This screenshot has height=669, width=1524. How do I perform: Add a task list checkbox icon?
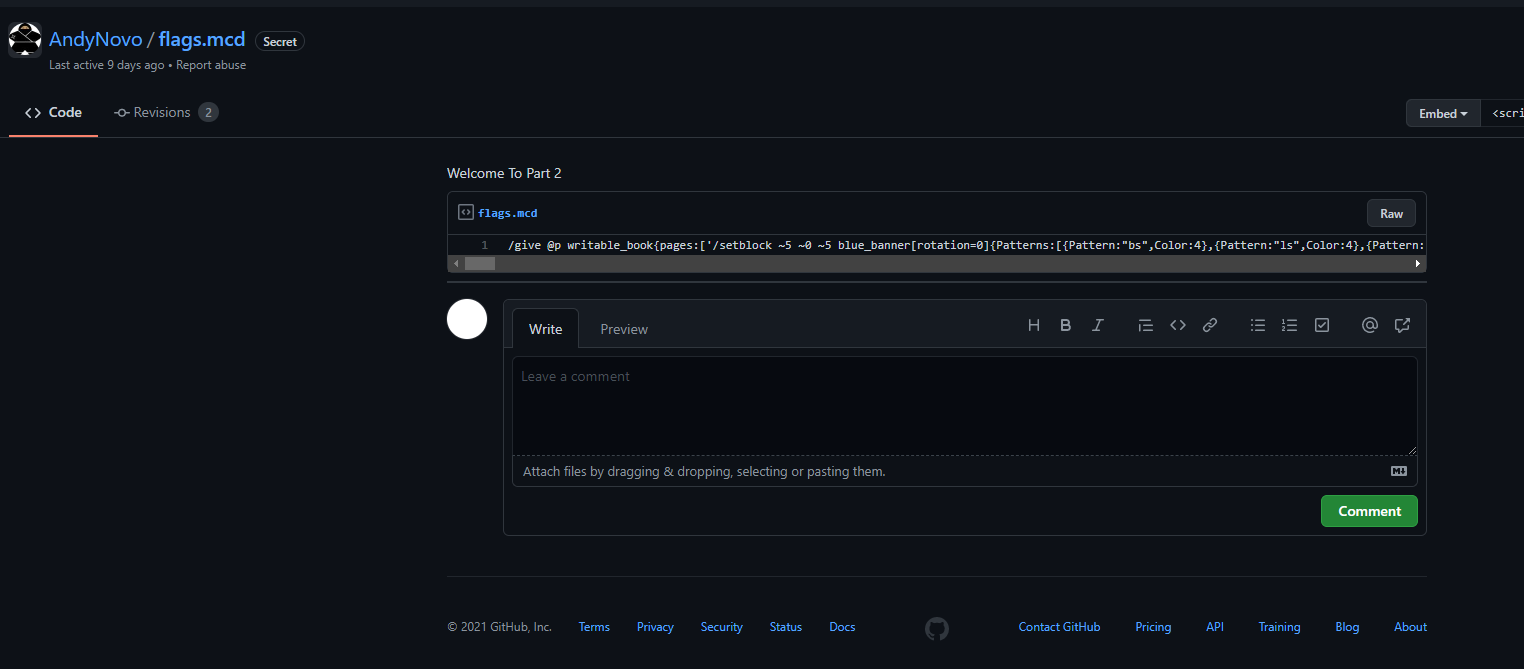[x=1322, y=325]
